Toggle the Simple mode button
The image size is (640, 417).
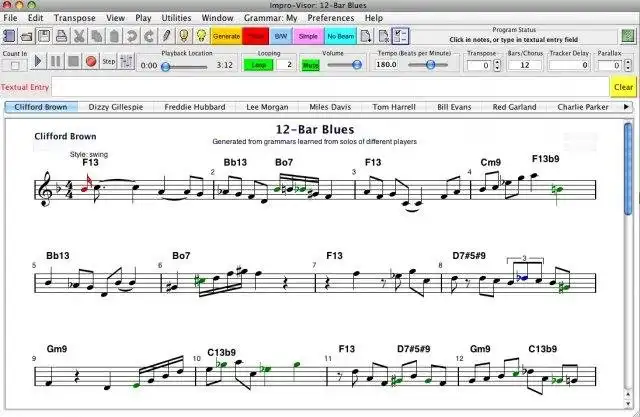click(308, 36)
